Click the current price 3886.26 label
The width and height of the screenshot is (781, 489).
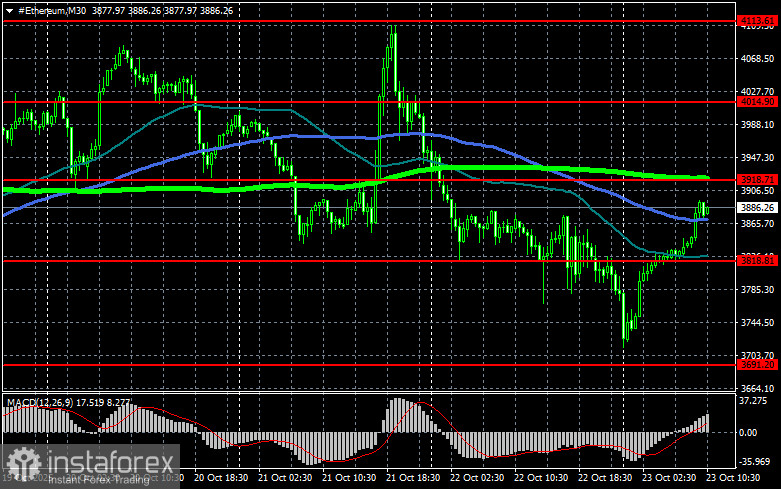(757, 207)
